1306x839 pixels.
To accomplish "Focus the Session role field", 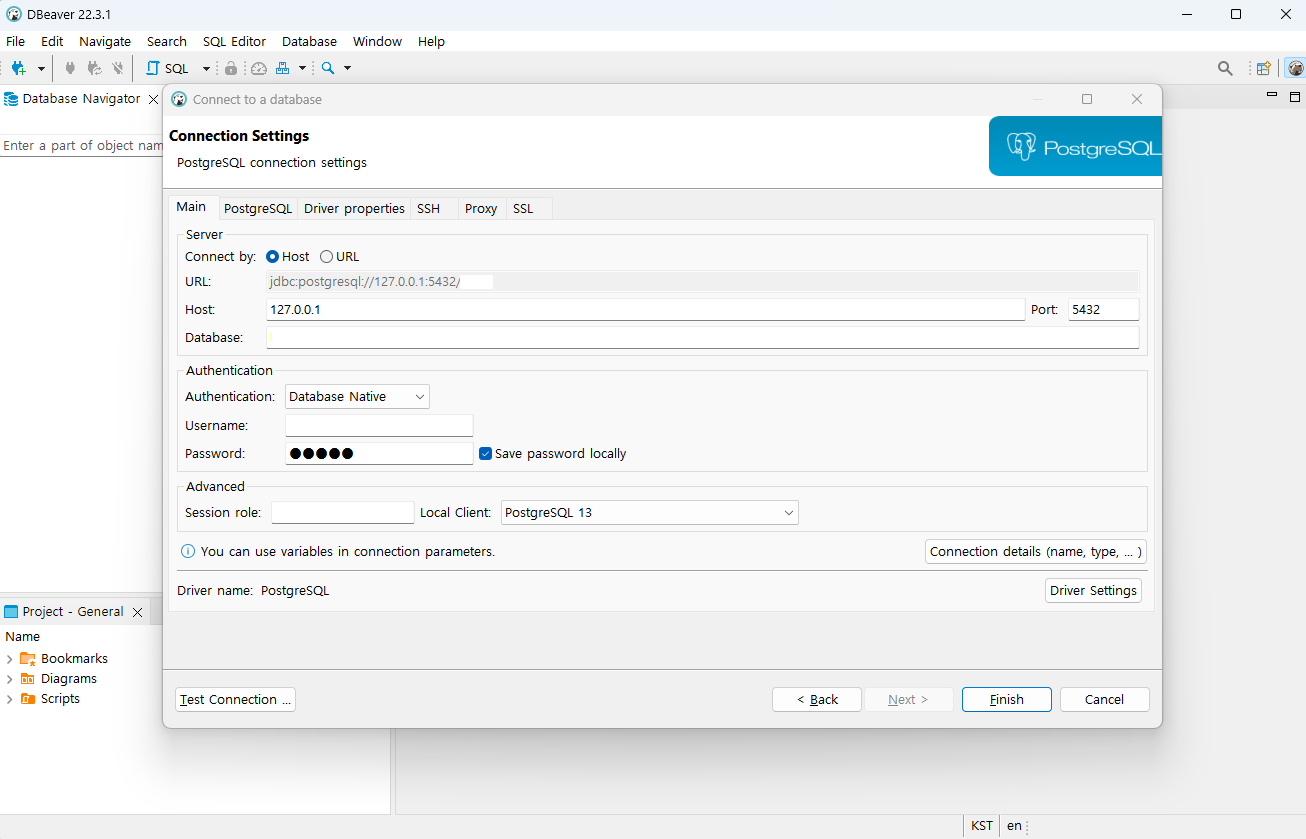I will (x=342, y=513).
